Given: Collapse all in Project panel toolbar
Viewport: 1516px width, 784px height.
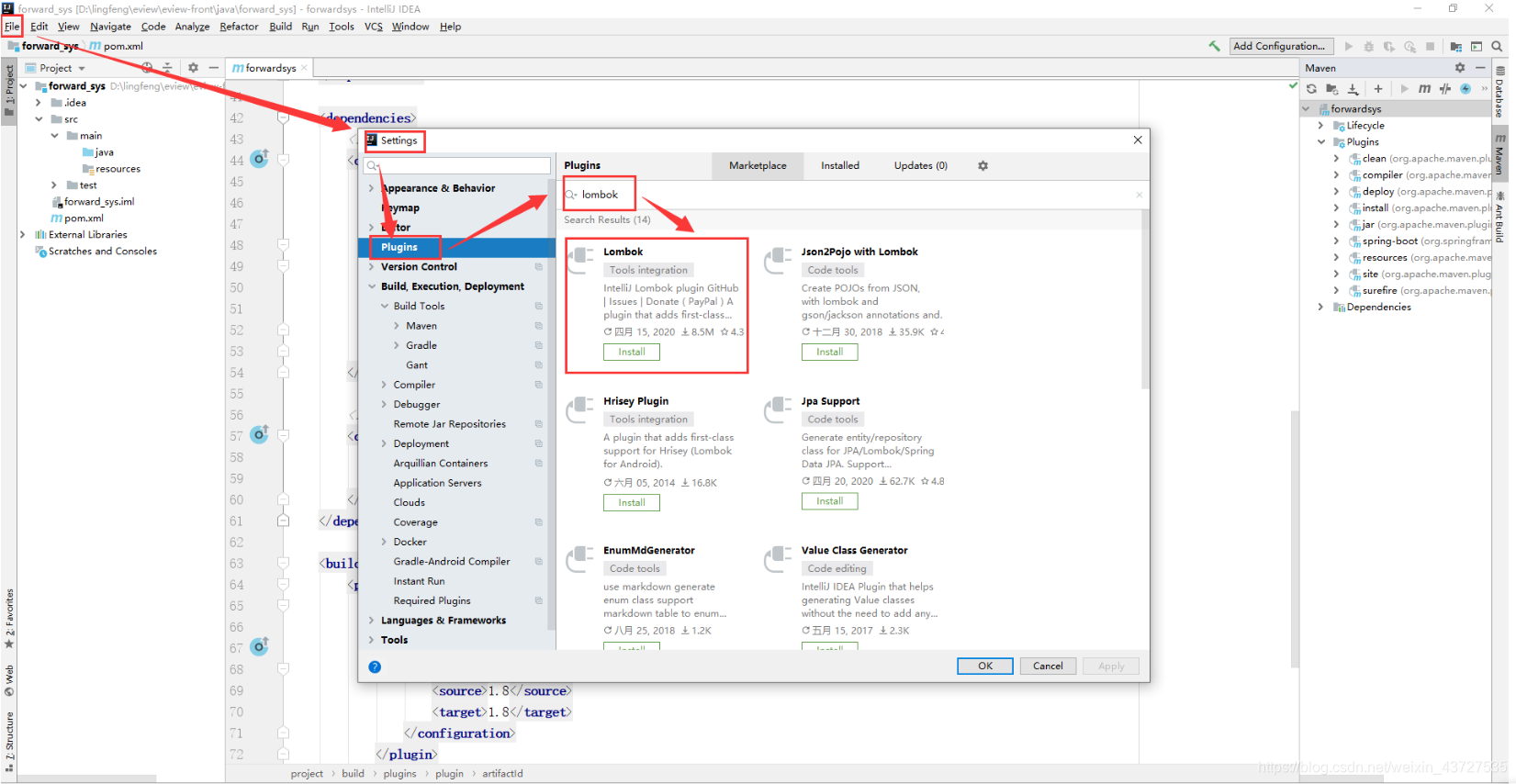Looking at the screenshot, I should click(167, 68).
